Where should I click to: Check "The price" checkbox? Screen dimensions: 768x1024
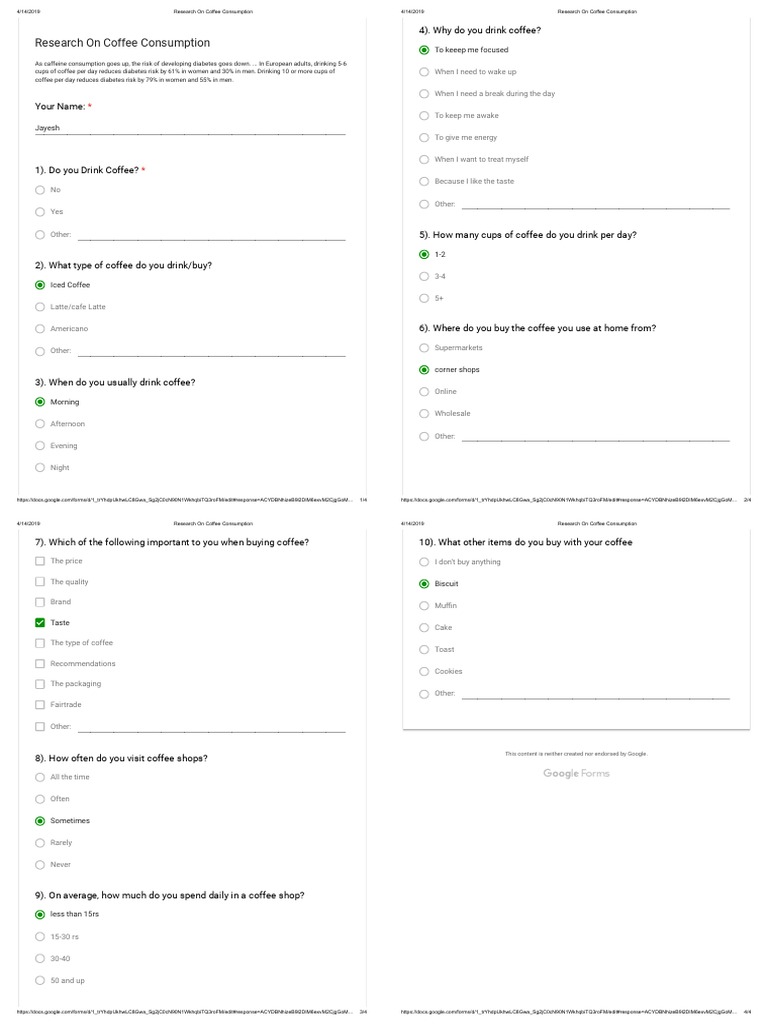point(40,561)
